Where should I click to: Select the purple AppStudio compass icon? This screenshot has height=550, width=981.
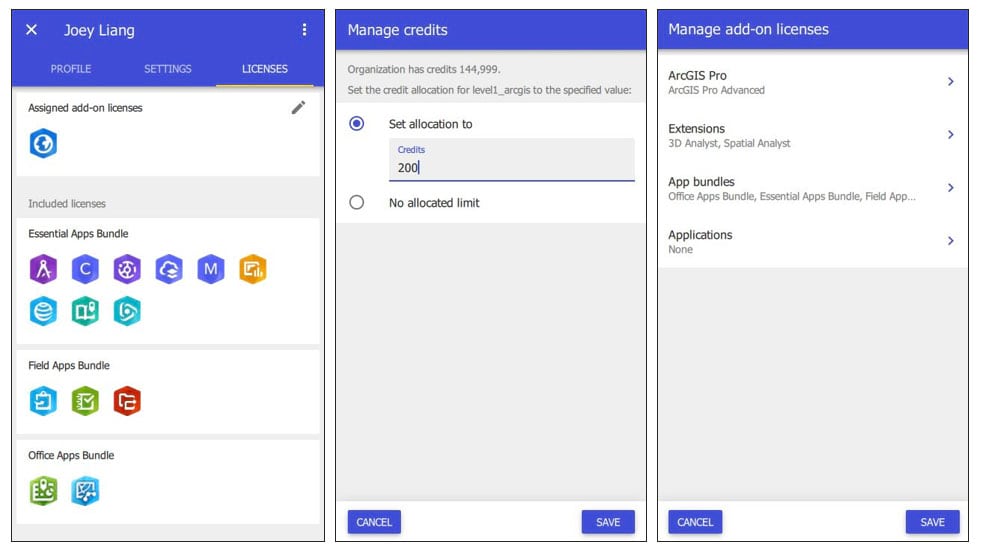tap(43, 269)
